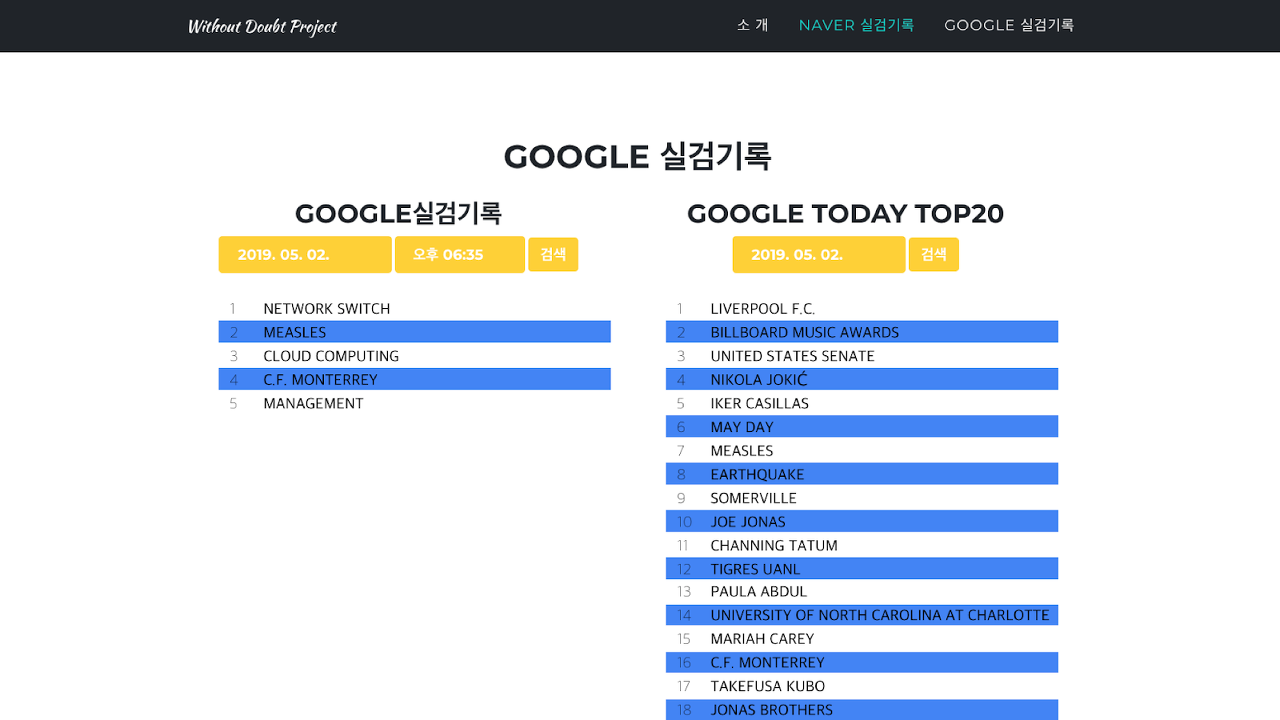Click 검색 button under GOOGLE TODAY TOP20

(934, 255)
